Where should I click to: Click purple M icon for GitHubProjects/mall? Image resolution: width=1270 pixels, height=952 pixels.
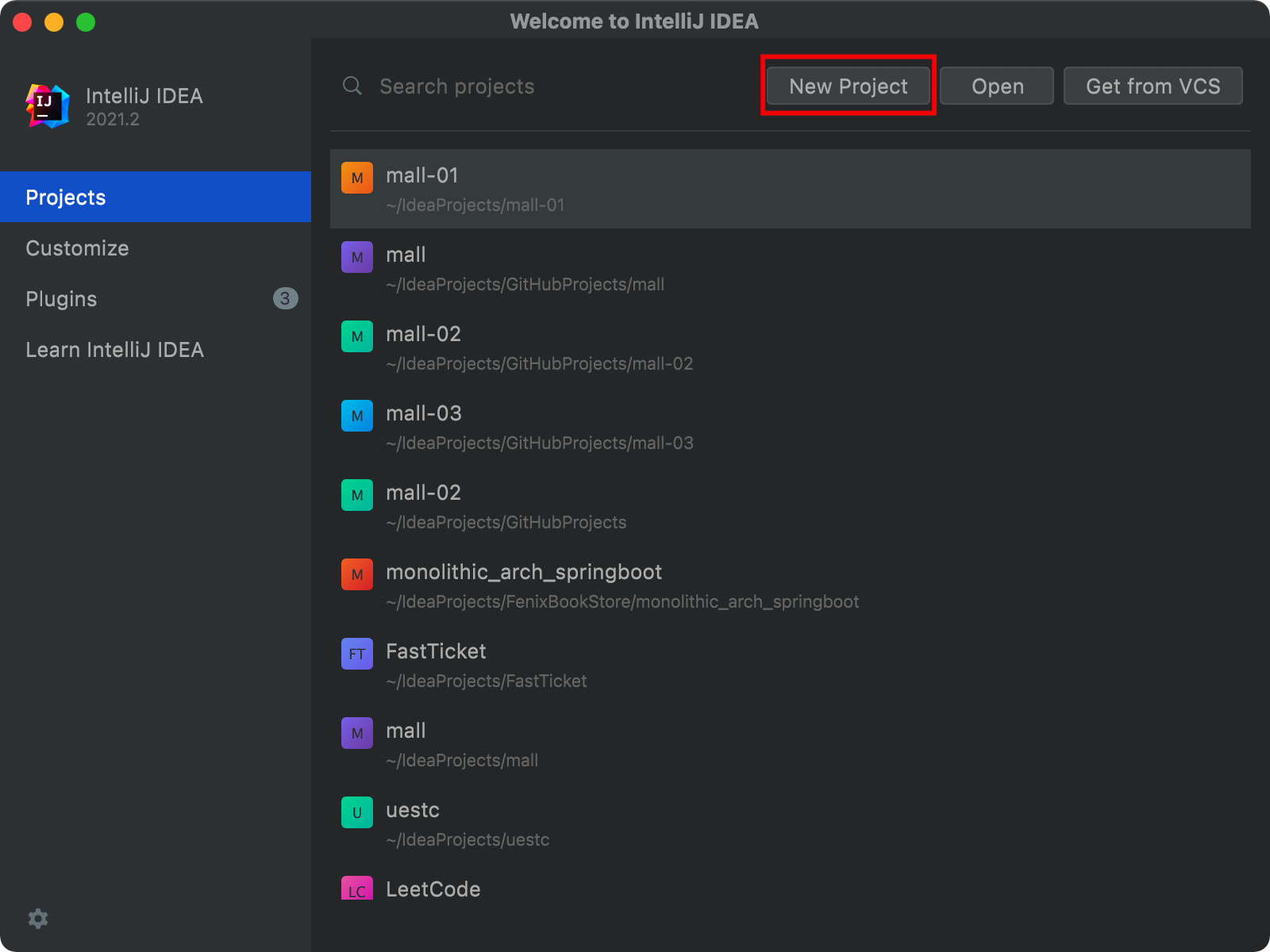point(357,257)
